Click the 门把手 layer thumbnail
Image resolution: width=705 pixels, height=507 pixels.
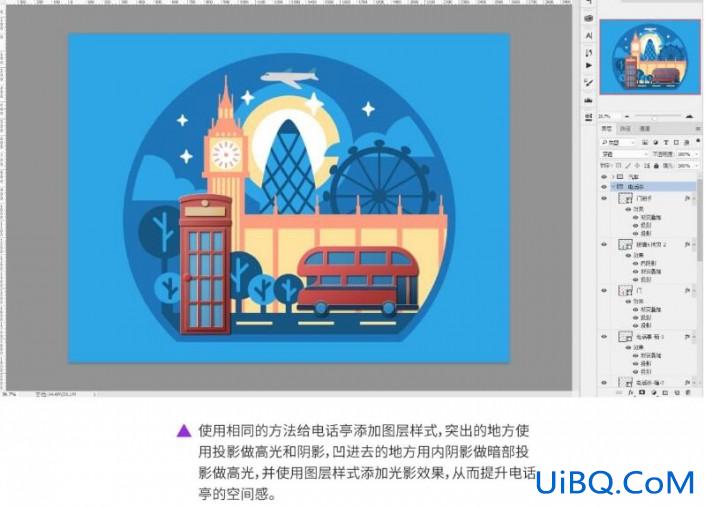625,198
